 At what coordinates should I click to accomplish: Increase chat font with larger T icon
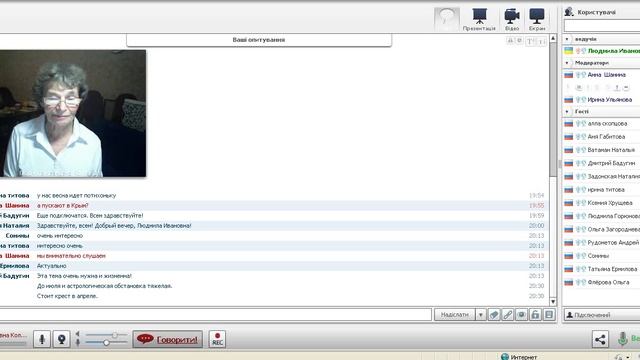pos(531,41)
